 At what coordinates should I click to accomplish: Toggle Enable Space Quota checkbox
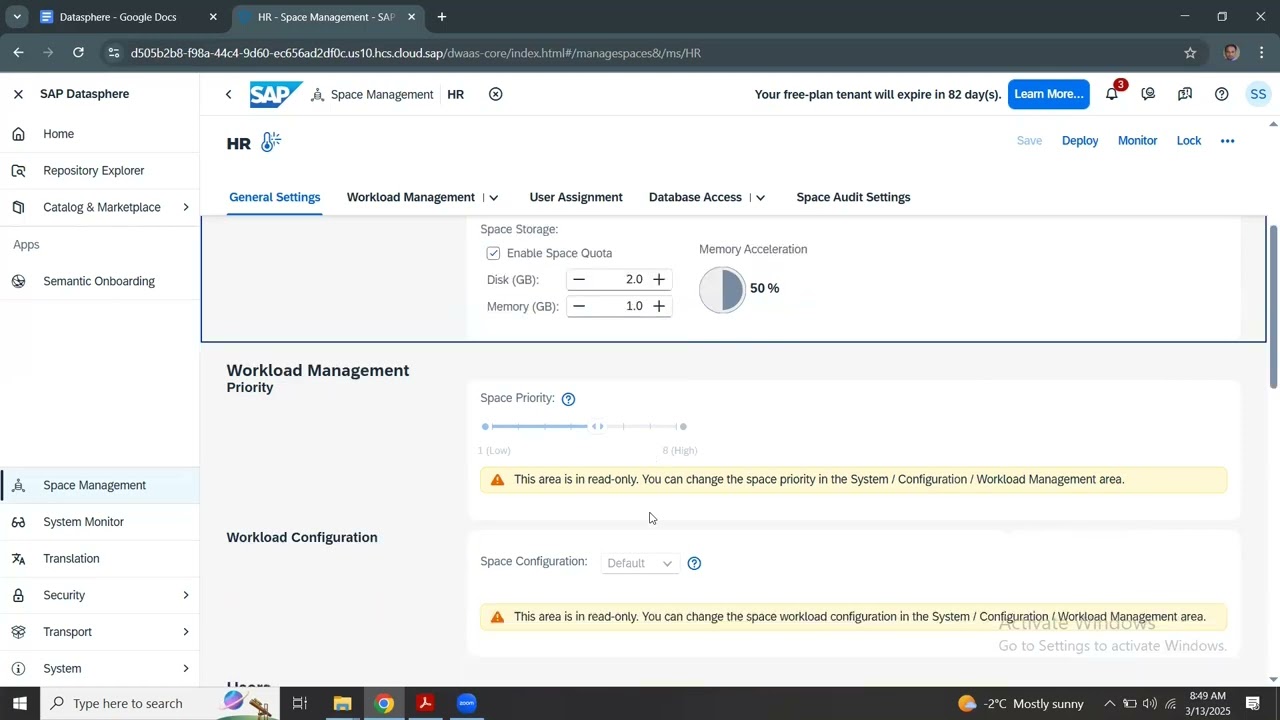(493, 253)
